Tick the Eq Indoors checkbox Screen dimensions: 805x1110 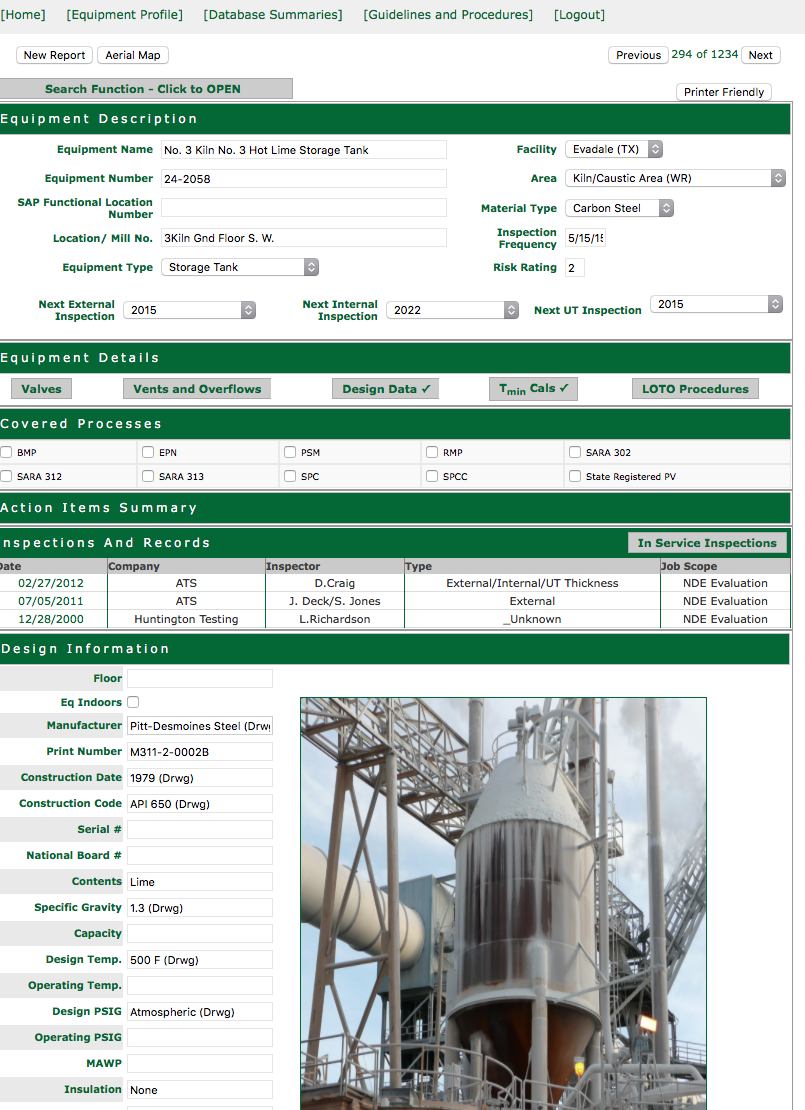point(133,702)
